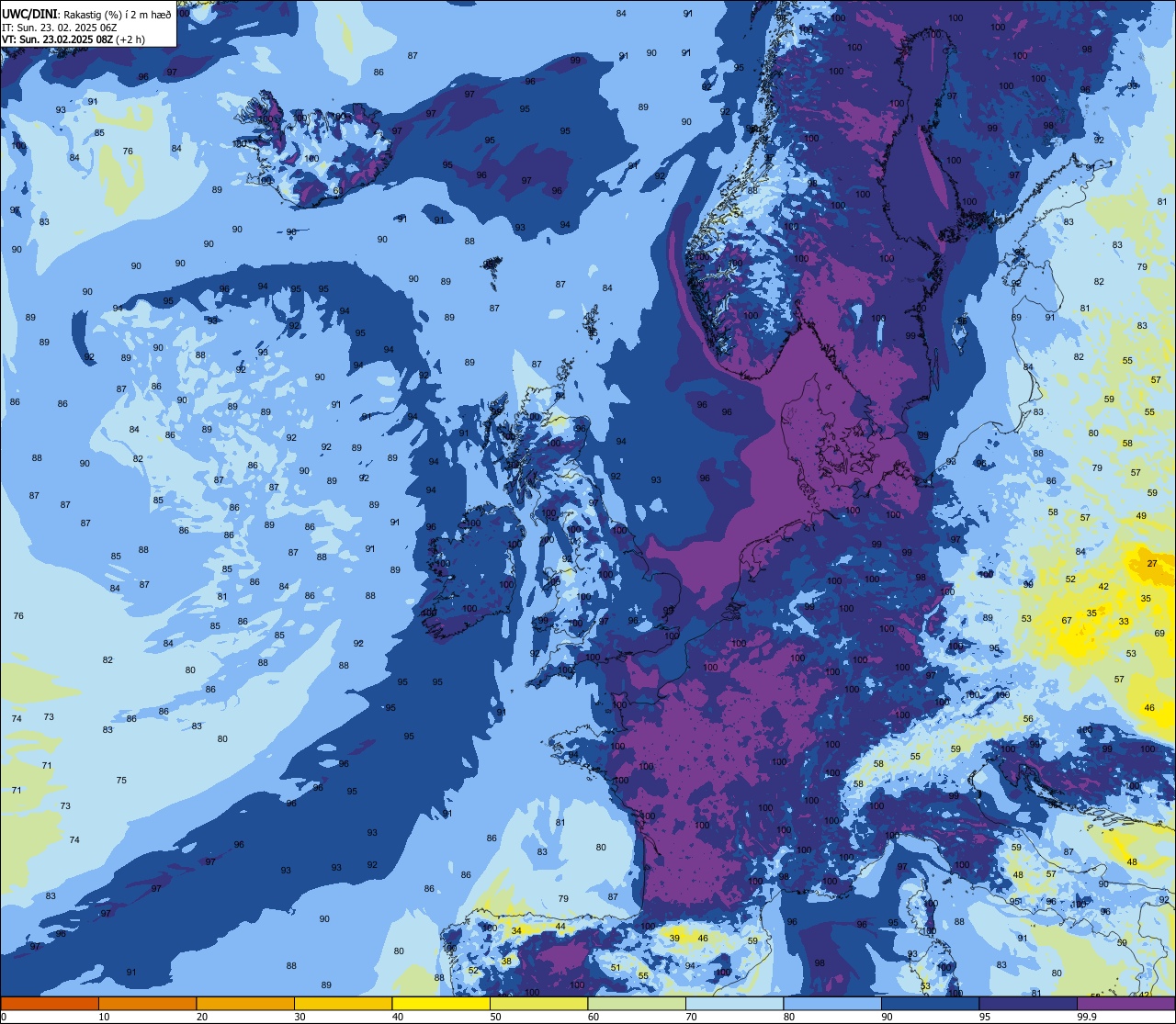Click the 10–20 orange legend swatch
Screen dimensions: 1176x1024
pyautogui.click(x=147, y=1003)
